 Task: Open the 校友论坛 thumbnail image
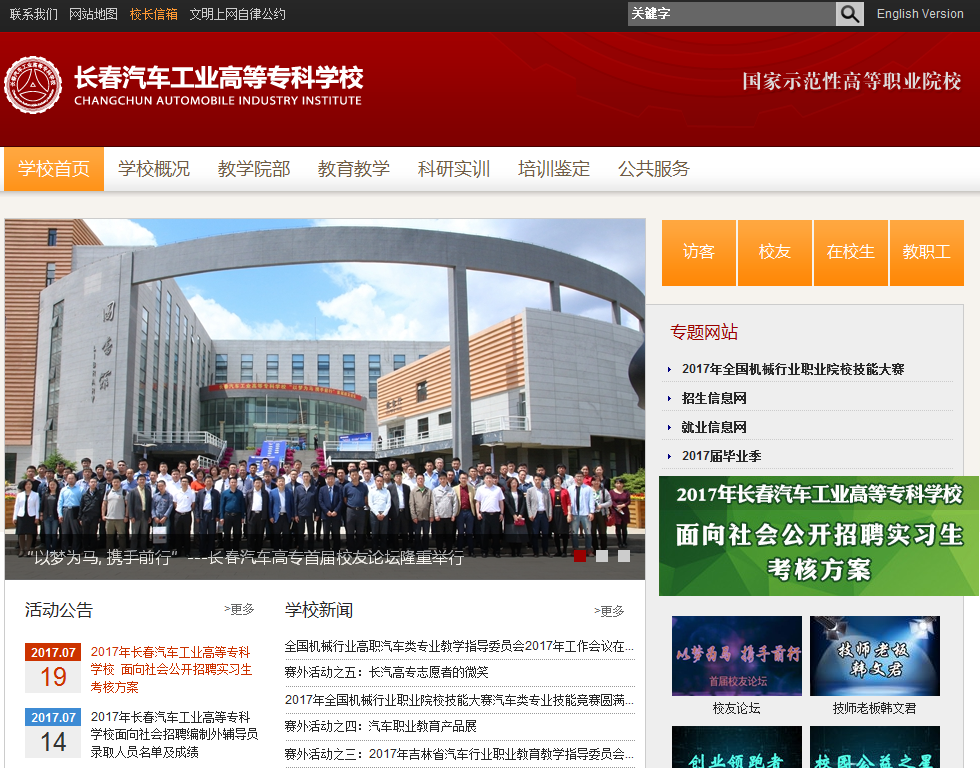pos(737,656)
